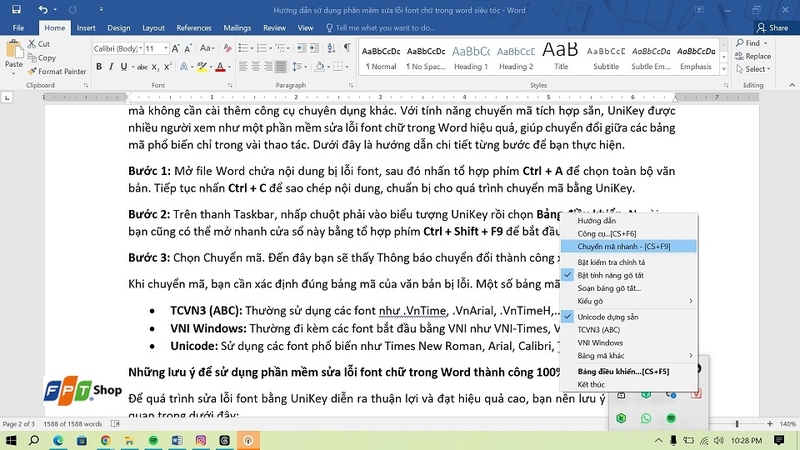Open the File tab

[x=18, y=28]
